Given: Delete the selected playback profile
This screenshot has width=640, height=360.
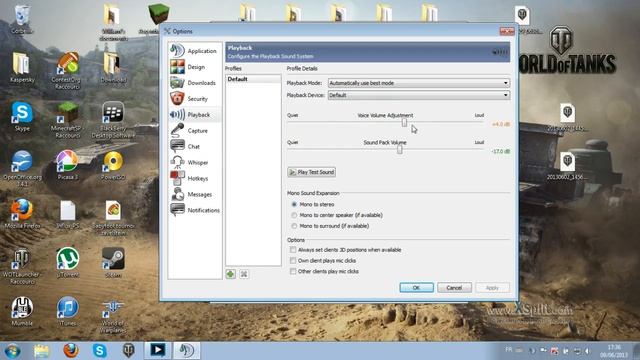Looking at the screenshot, I should [244, 274].
